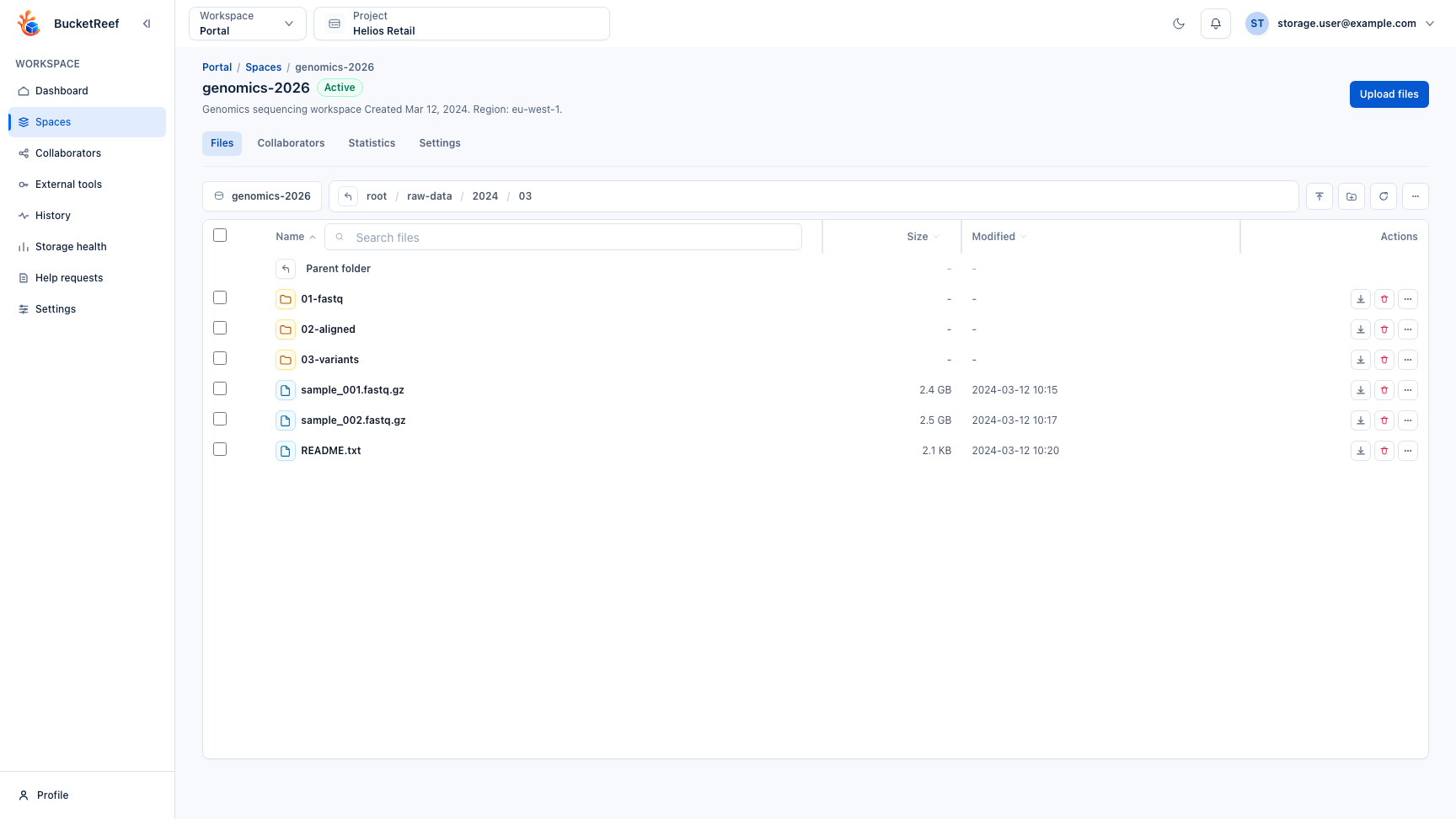Screen dimensions: 1456x819
Task: Sort files by Modified column
Action: [999, 237]
